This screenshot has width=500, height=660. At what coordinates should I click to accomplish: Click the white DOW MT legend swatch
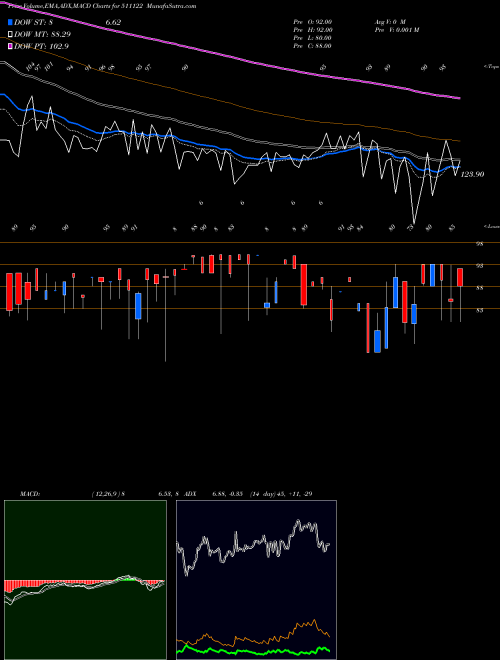11,35
